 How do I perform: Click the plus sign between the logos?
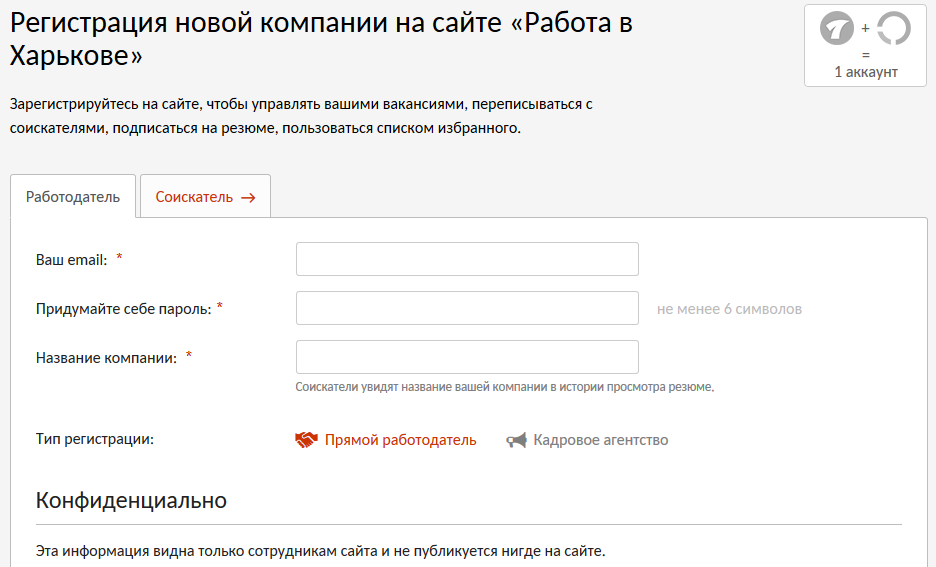tap(865, 28)
